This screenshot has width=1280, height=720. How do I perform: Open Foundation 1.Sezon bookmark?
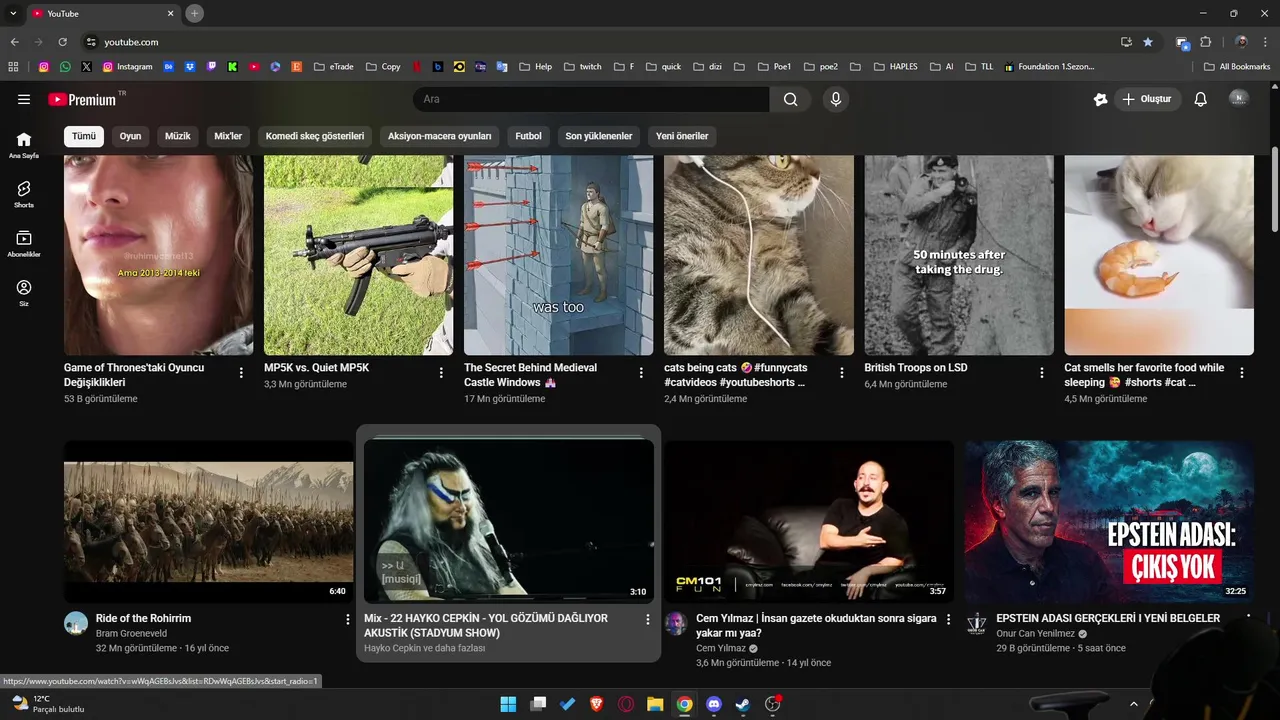[1049, 67]
